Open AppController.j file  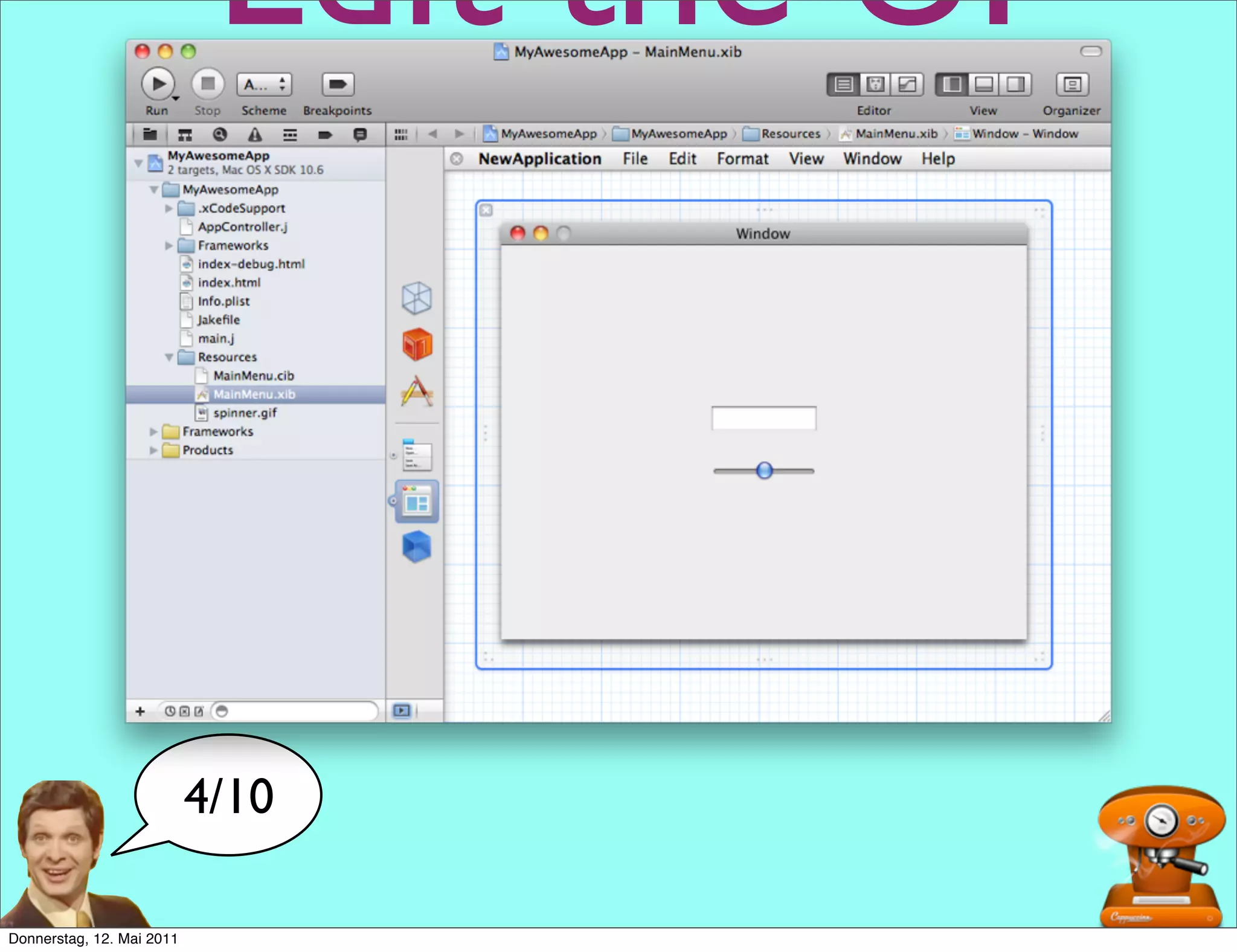pyautogui.click(x=242, y=227)
